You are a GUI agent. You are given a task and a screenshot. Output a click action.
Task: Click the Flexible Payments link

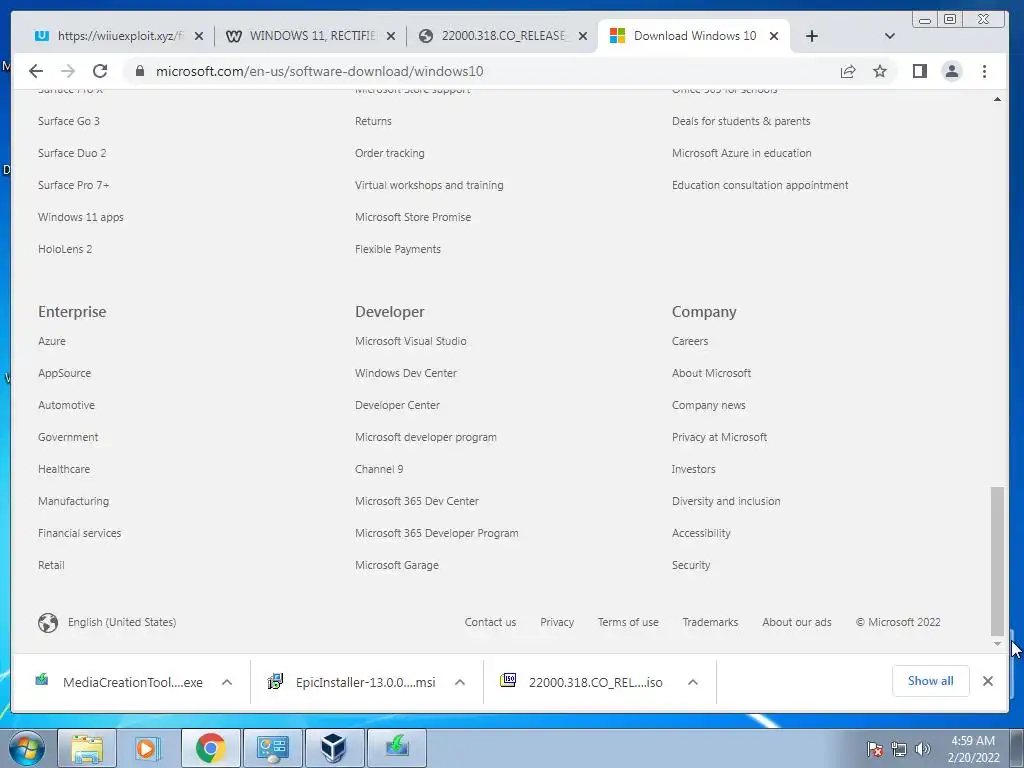398,249
